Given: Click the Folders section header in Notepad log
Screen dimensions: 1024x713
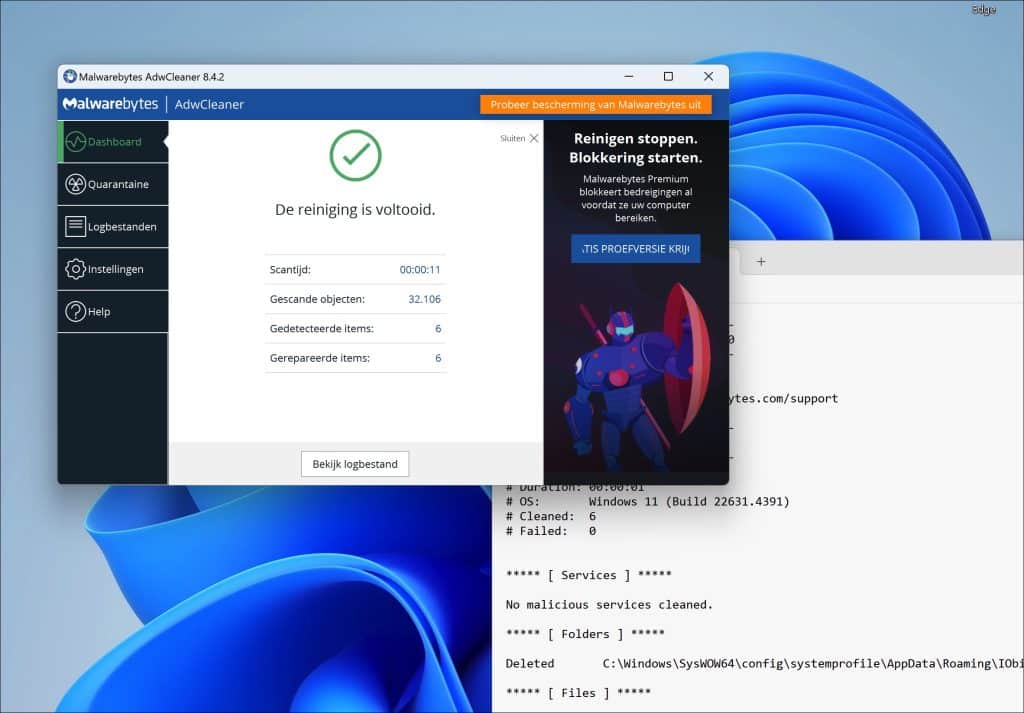Looking at the screenshot, I should coord(584,634).
